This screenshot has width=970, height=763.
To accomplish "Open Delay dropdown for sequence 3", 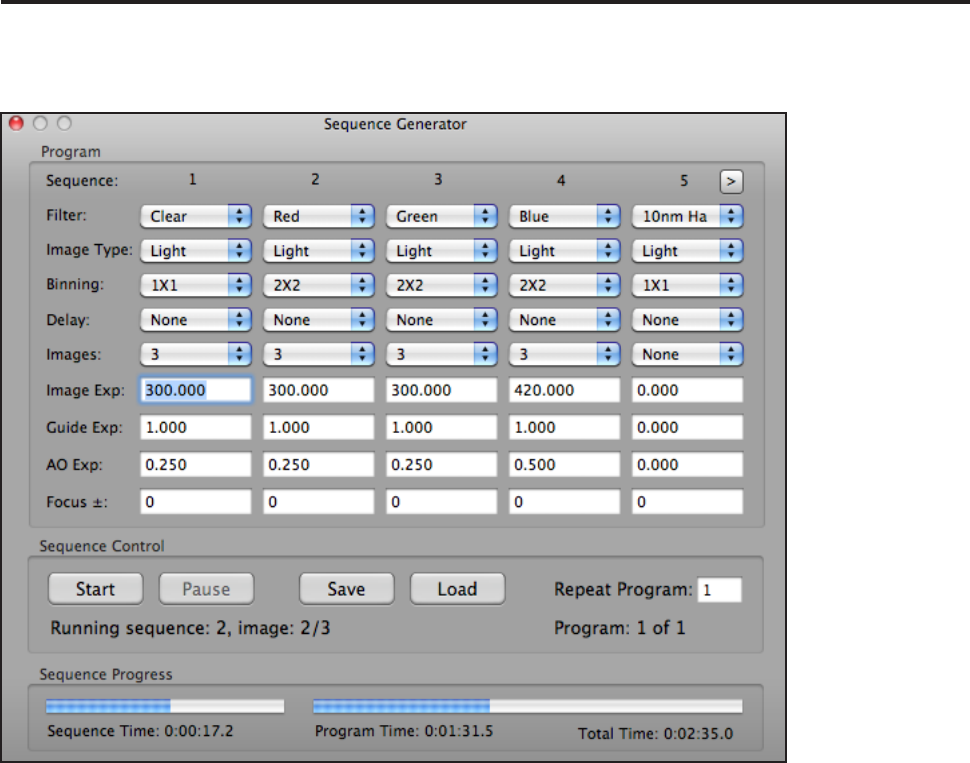I will click(x=442, y=320).
